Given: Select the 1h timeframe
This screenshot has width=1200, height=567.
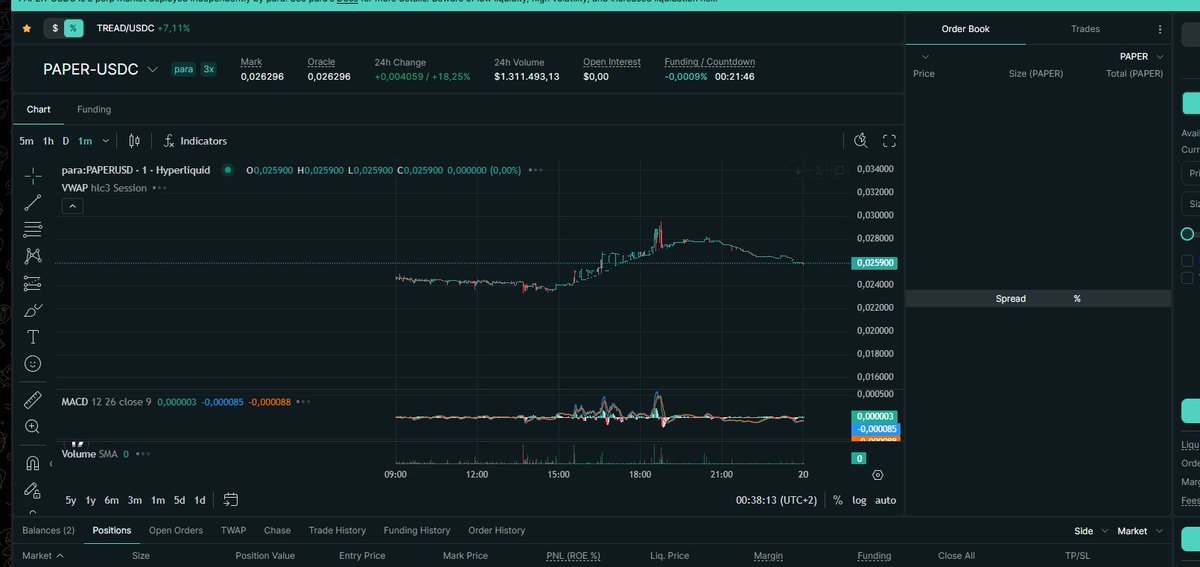Looking at the screenshot, I should pyautogui.click(x=48, y=141).
